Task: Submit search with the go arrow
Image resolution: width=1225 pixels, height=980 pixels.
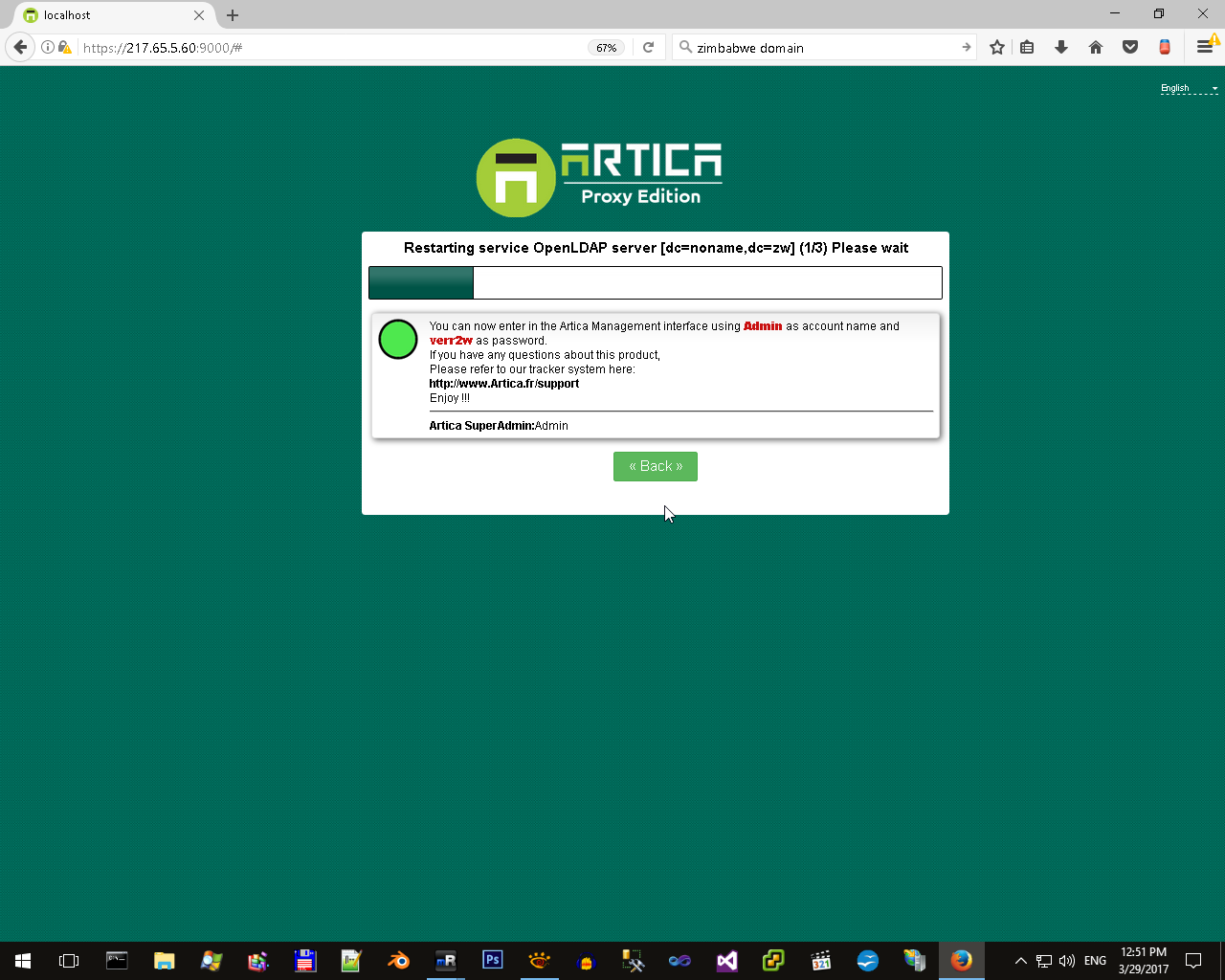Action: pyautogui.click(x=966, y=47)
